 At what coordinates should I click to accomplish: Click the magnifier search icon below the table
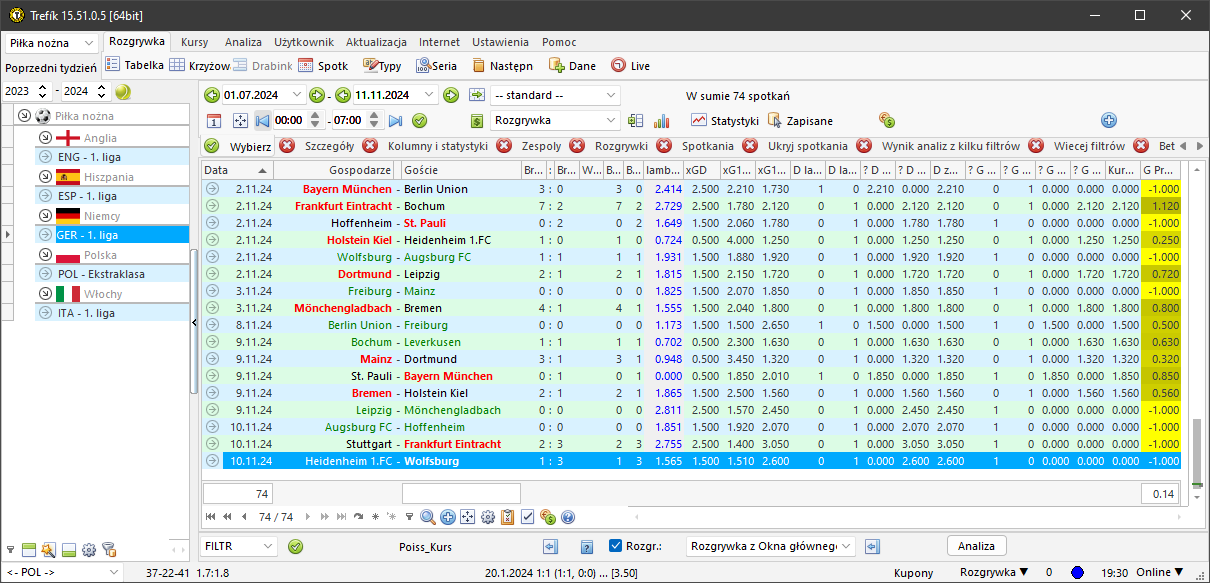(x=427, y=517)
